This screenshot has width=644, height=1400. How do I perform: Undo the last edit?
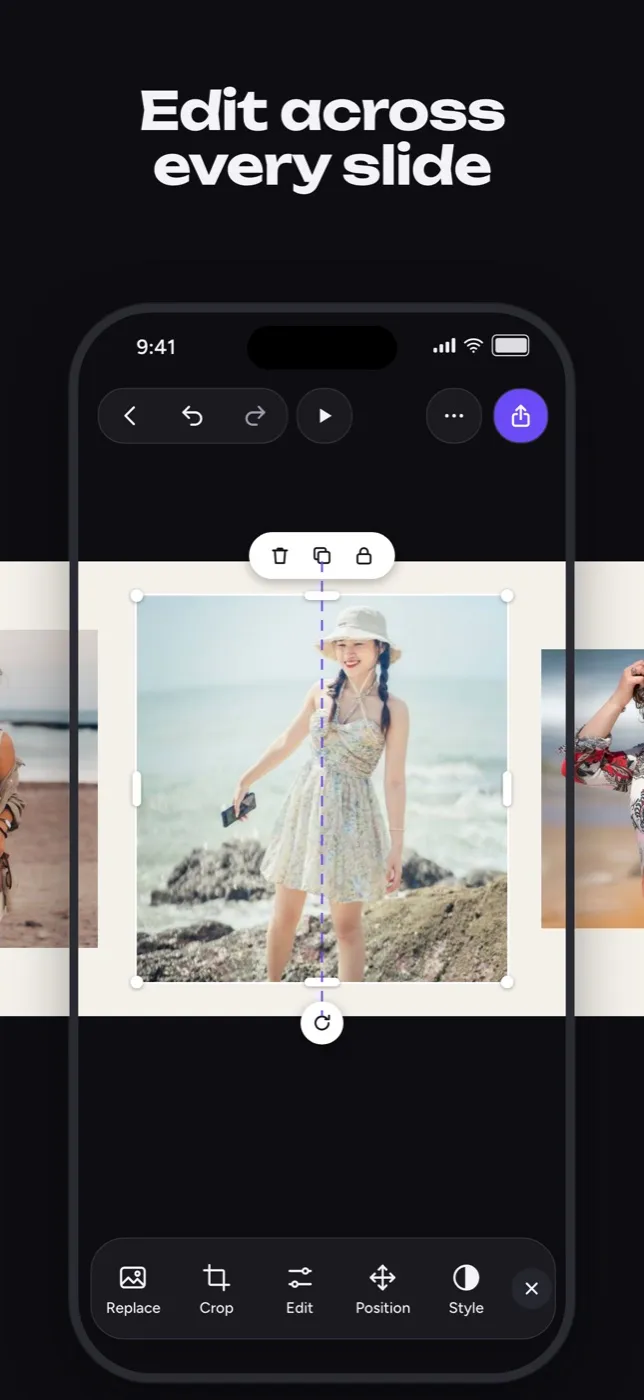pos(192,416)
